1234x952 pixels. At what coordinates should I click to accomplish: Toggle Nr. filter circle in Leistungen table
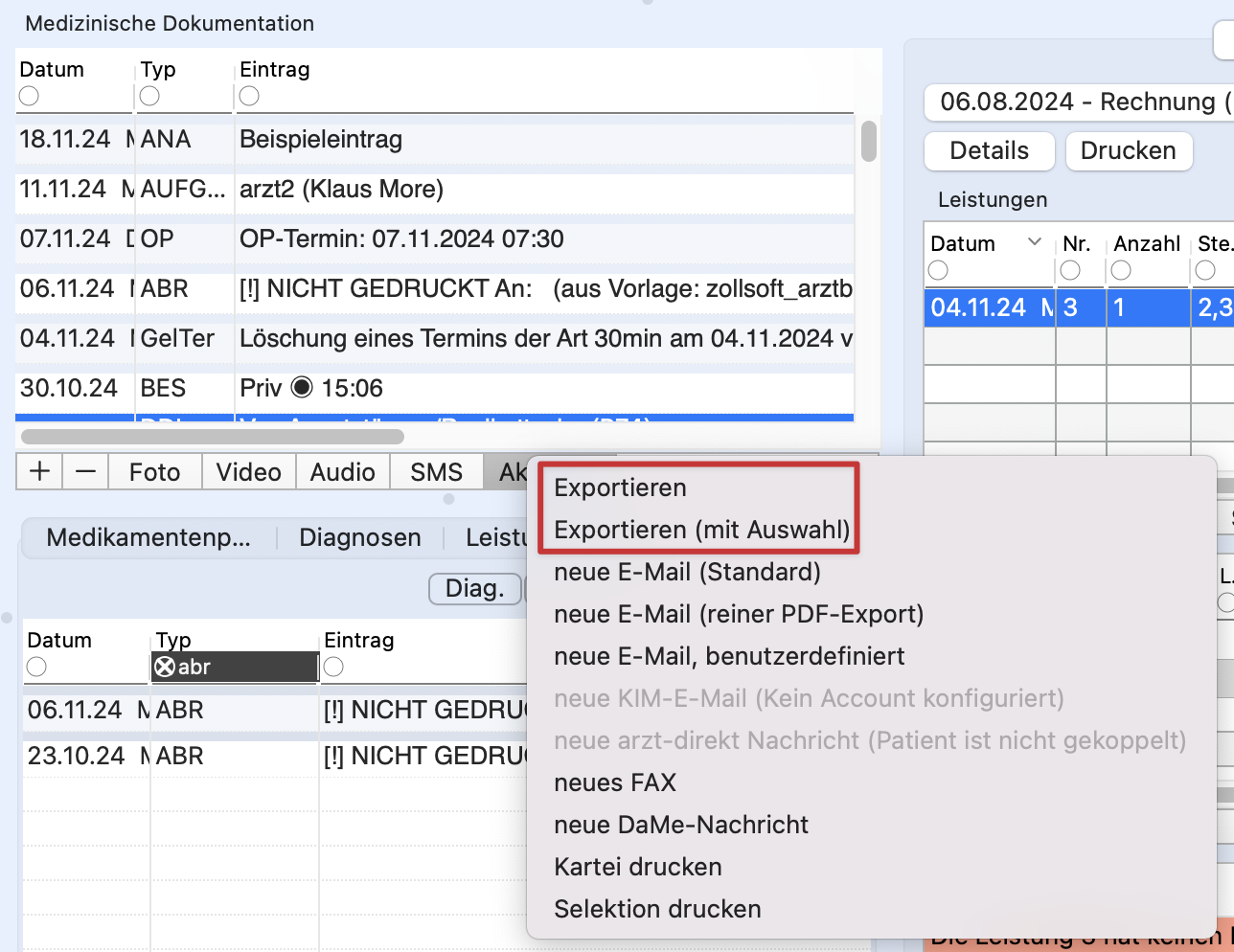(1070, 270)
